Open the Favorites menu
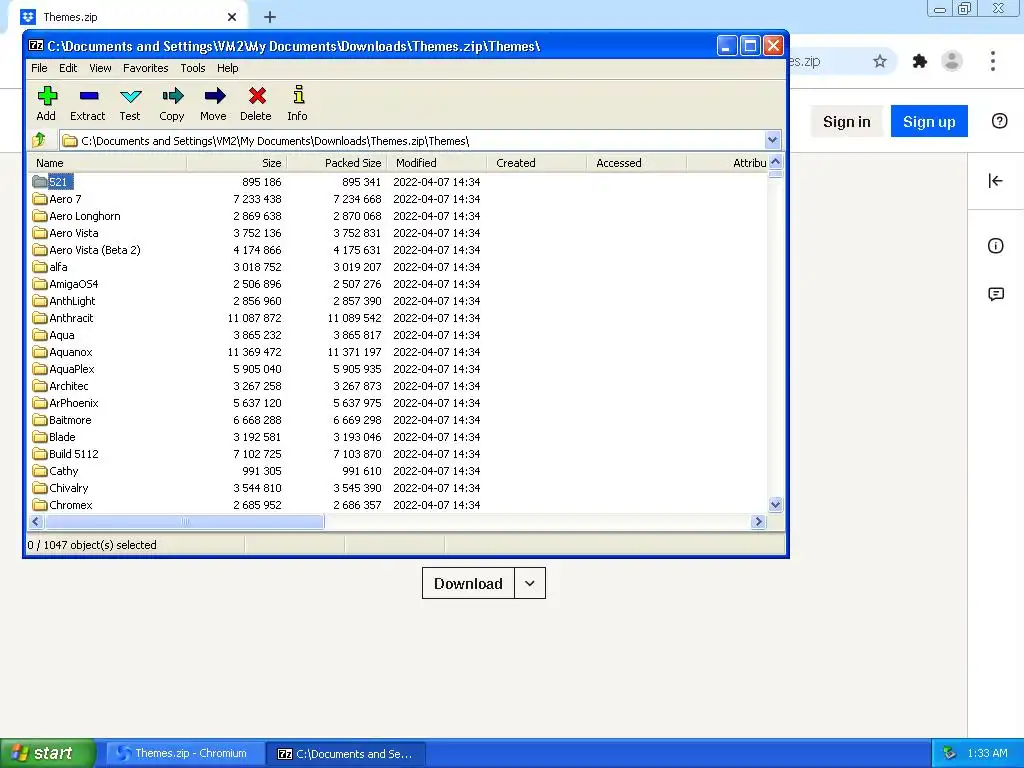This screenshot has height=768, width=1024. [146, 68]
